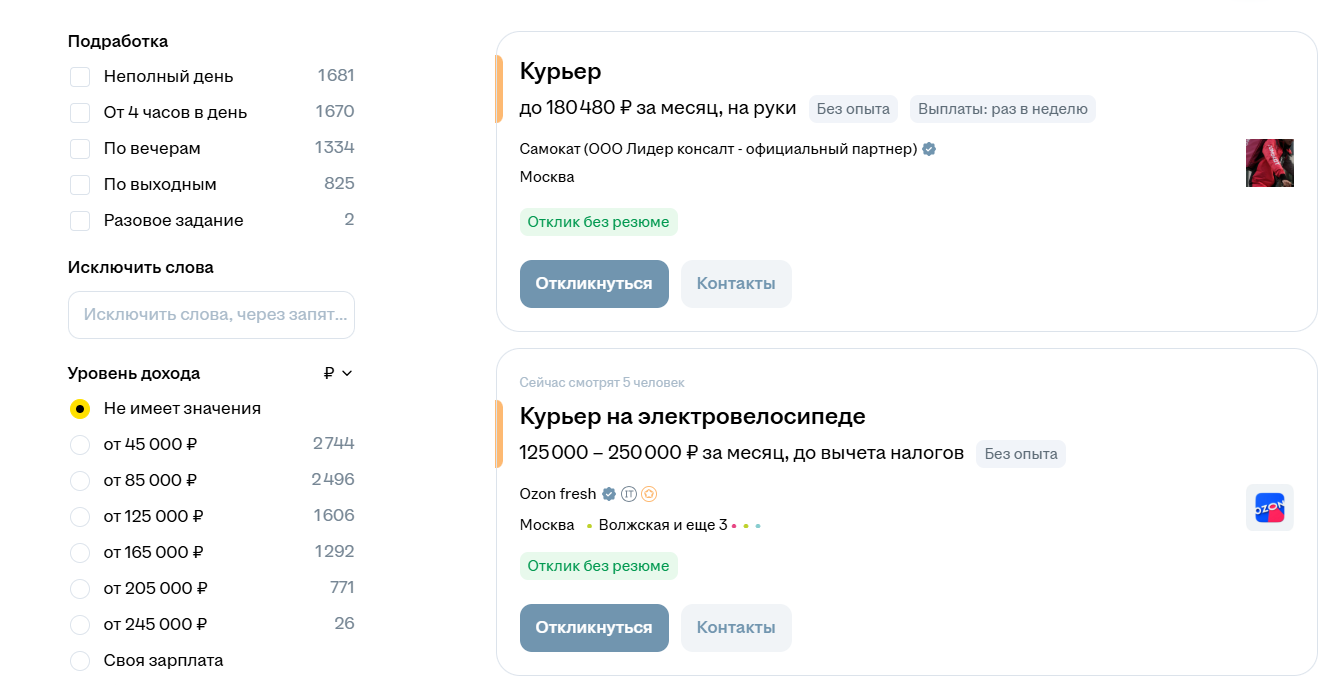1344x685 pixels.
Task: Click the ruble sign in the Уровень дохода header
Action: click(327, 373)
